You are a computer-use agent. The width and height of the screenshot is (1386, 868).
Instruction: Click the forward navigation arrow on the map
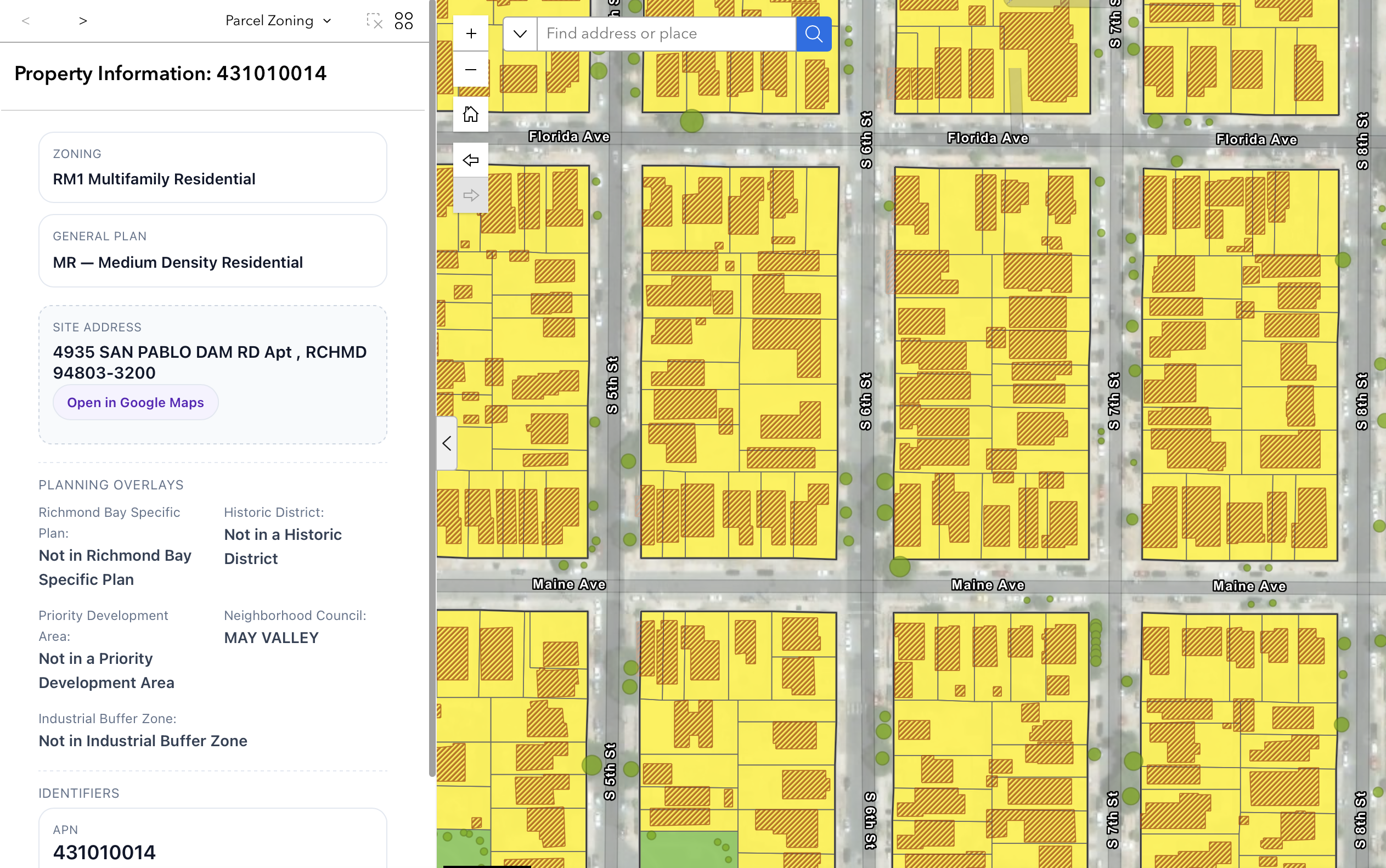click(470, 195)
